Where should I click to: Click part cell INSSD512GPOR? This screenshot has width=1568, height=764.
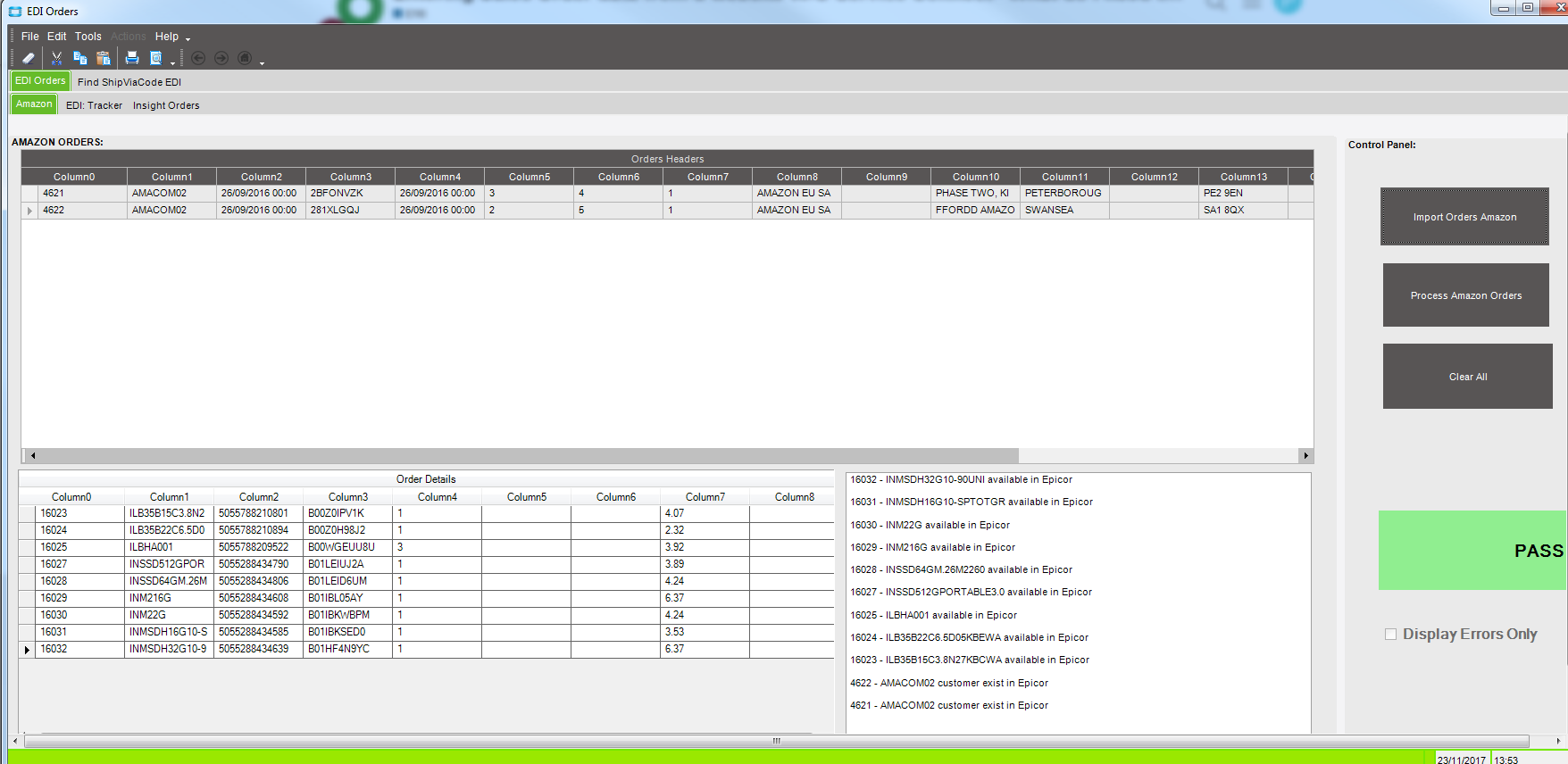(170, 565)
